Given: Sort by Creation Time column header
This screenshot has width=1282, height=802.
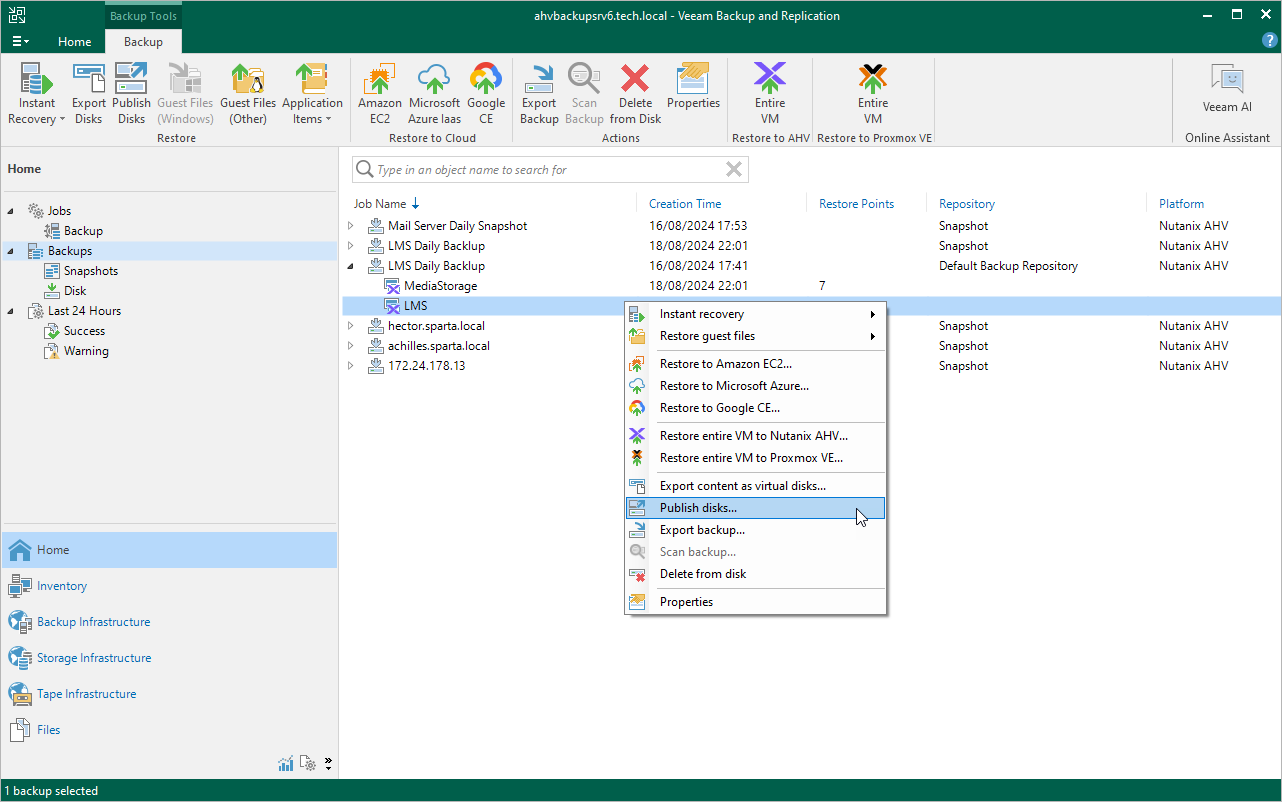Looking at the screenshot, I should (x=685, y=204).
